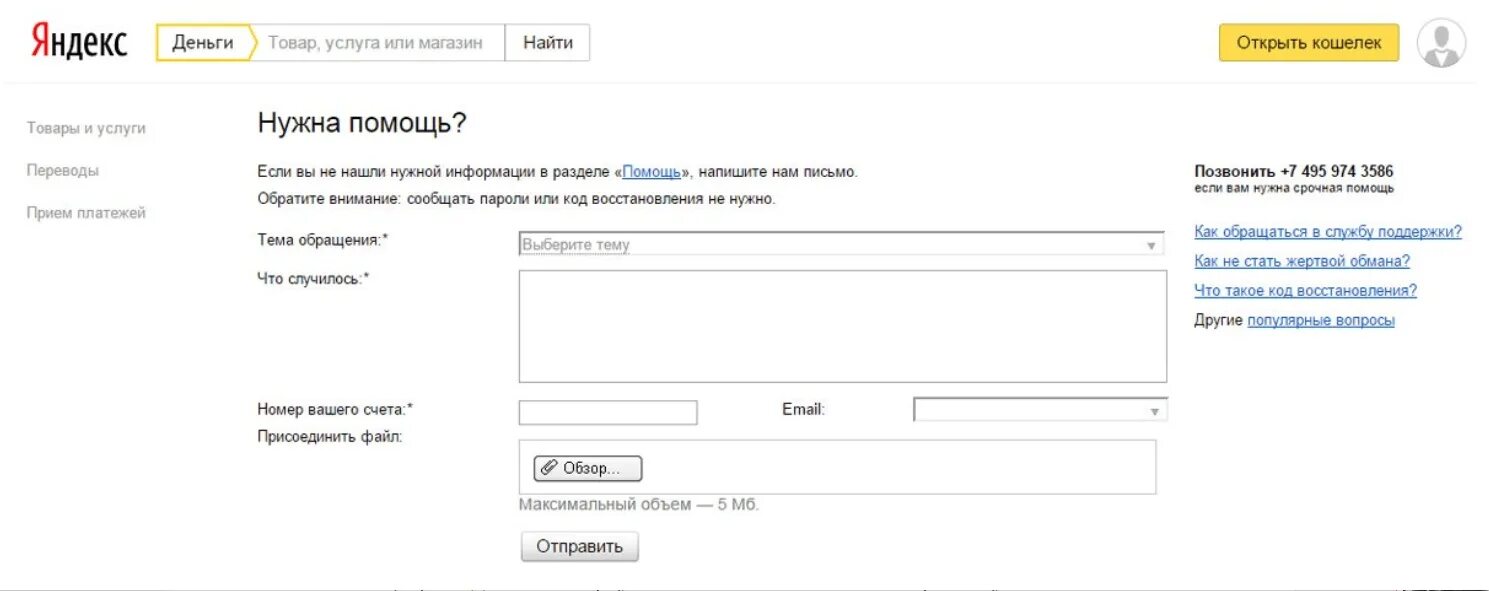The width and height of the screenshot is (1489, 591).
Task: Click the Найти search button
Action: coord(547,43)
